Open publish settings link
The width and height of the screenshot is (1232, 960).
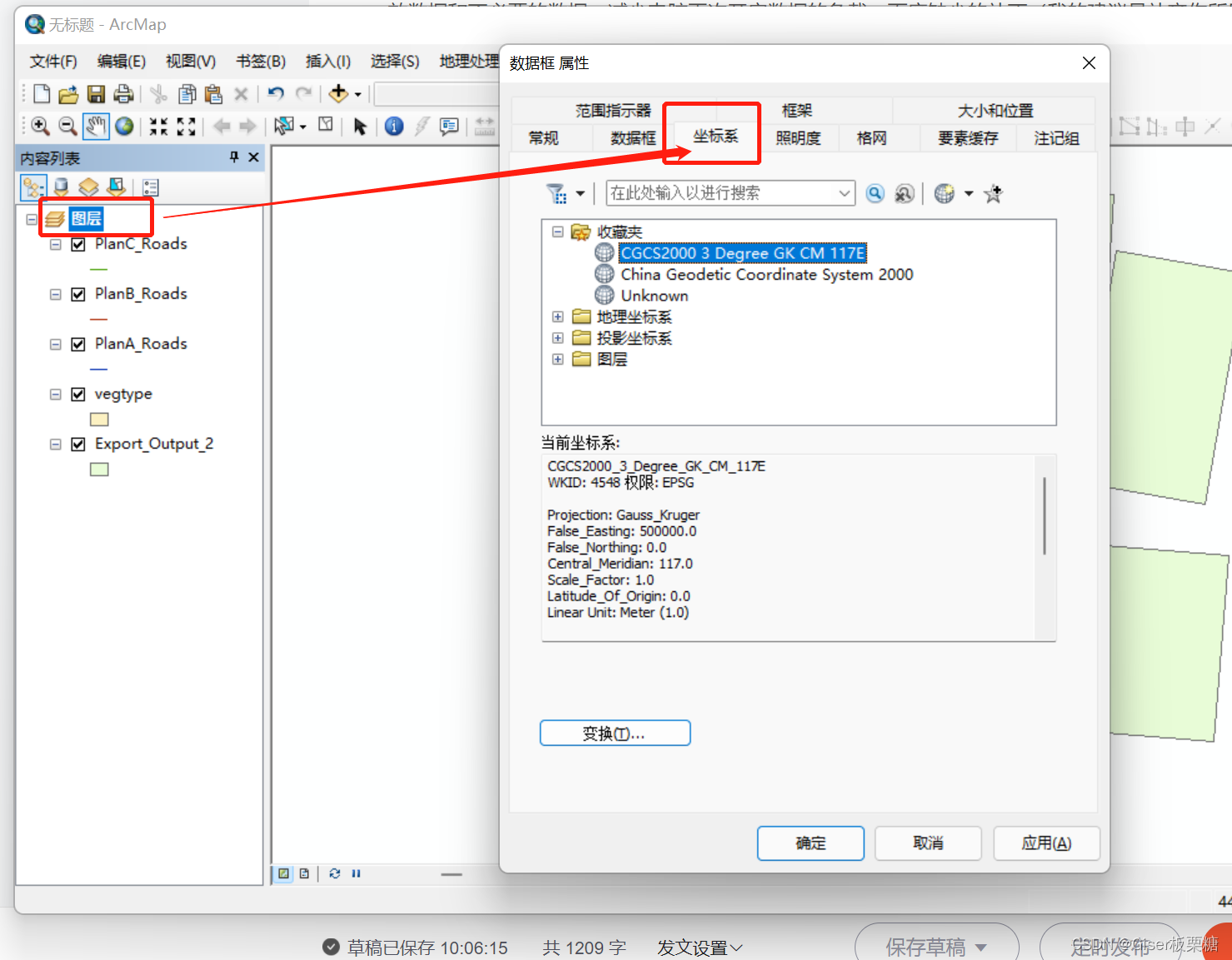point(700,948)
